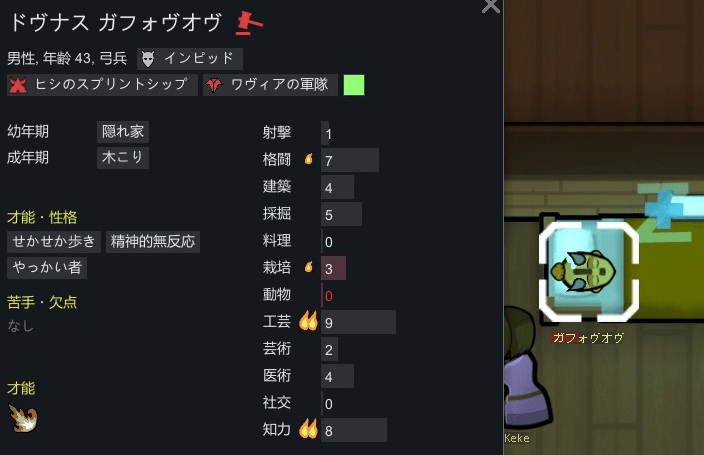The width and height of the screenshot is (704, 455).
Task: Click the Impid xenotype face icon
Action: tap(148, 59)
